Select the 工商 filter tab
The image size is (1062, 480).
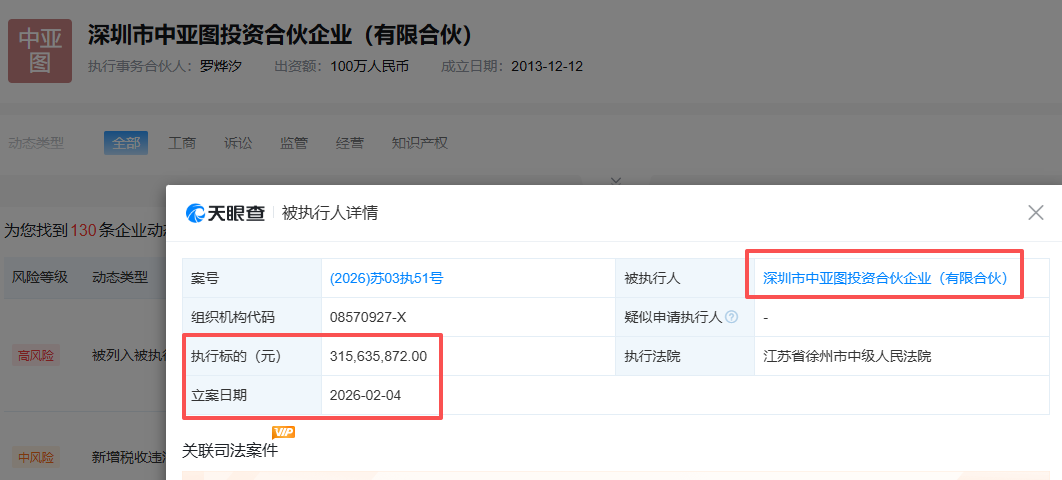coord(182,143)
